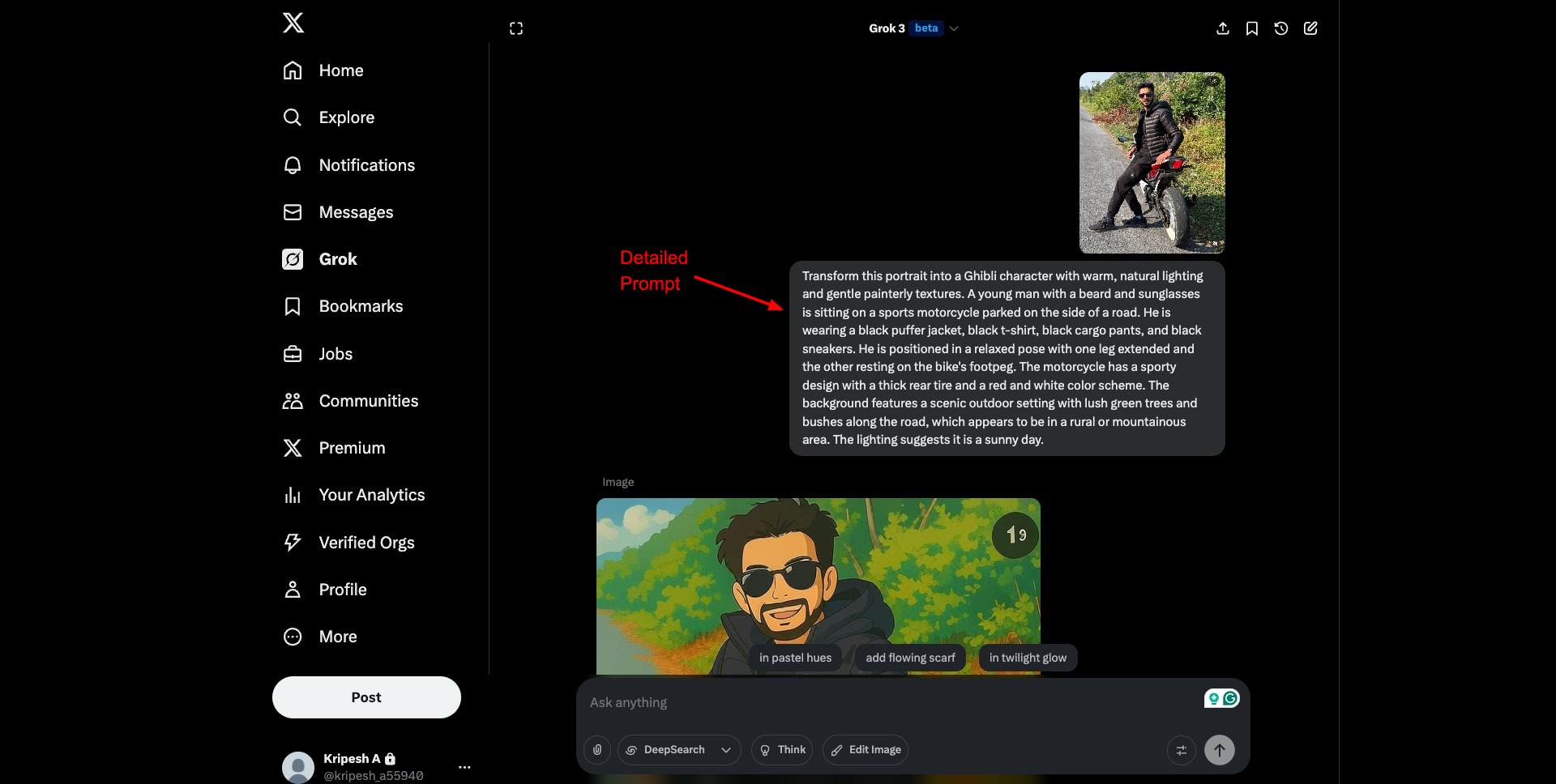The height and width of the screenshot is (784, 1556).
Task: Toggle Think mode
Action: (x=782, y=750)
